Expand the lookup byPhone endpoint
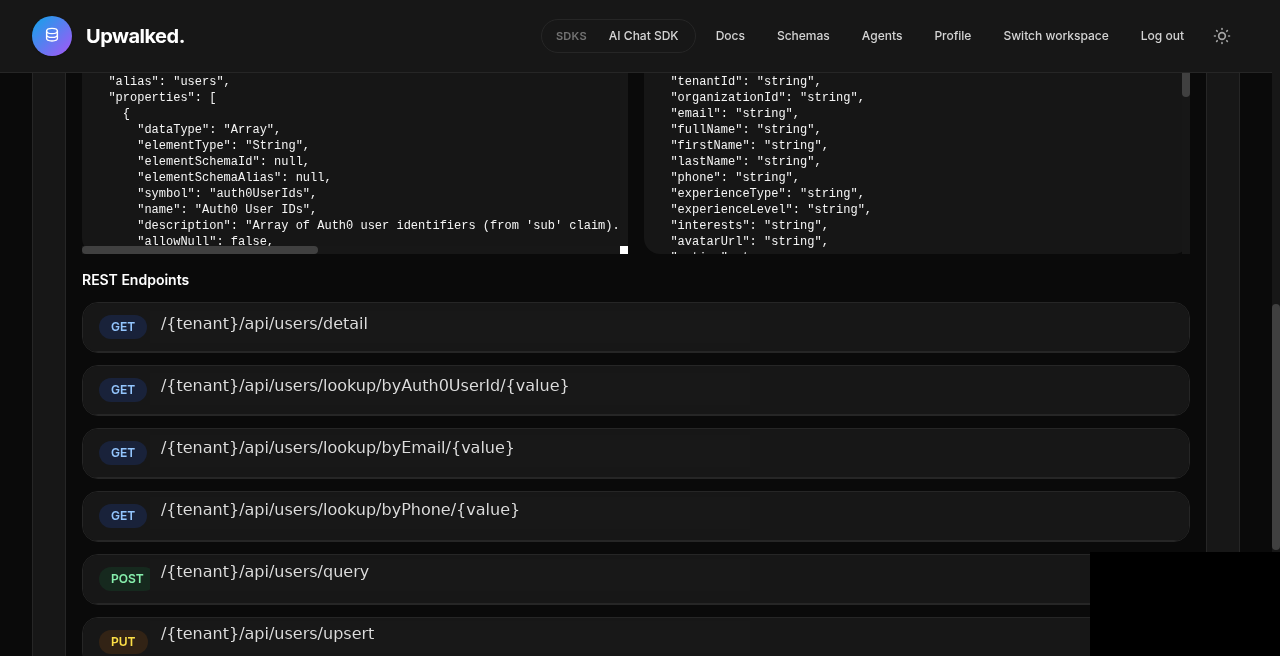This screenshot has height=656, width=1280. [x=636, y=516]
